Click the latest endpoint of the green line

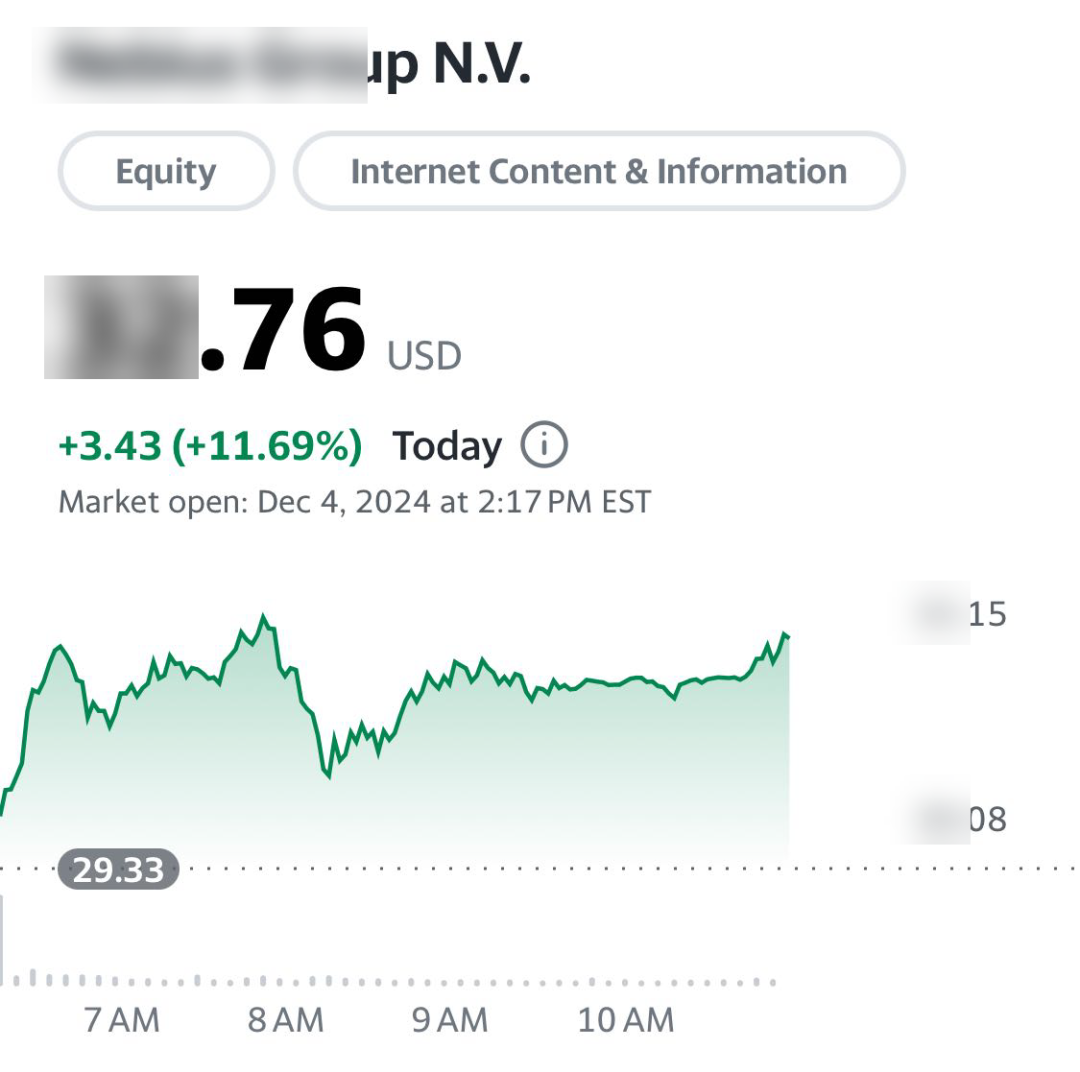787,635
